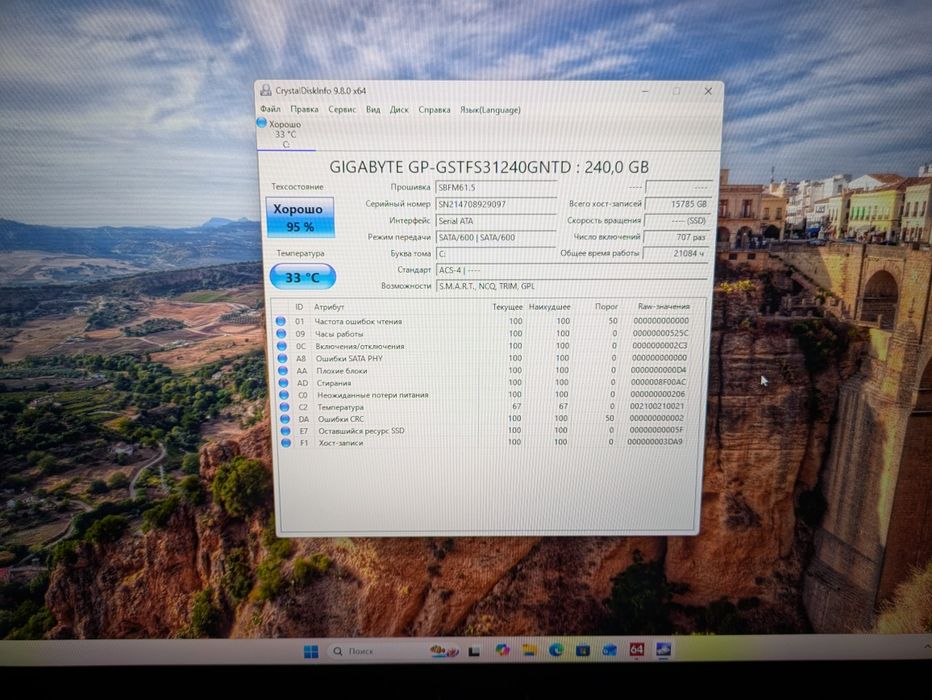
Task: Click the Возможности field S.M.A.R.T., NCQ, TRIM
Action: pyautogui.click(x=572, y=286)
